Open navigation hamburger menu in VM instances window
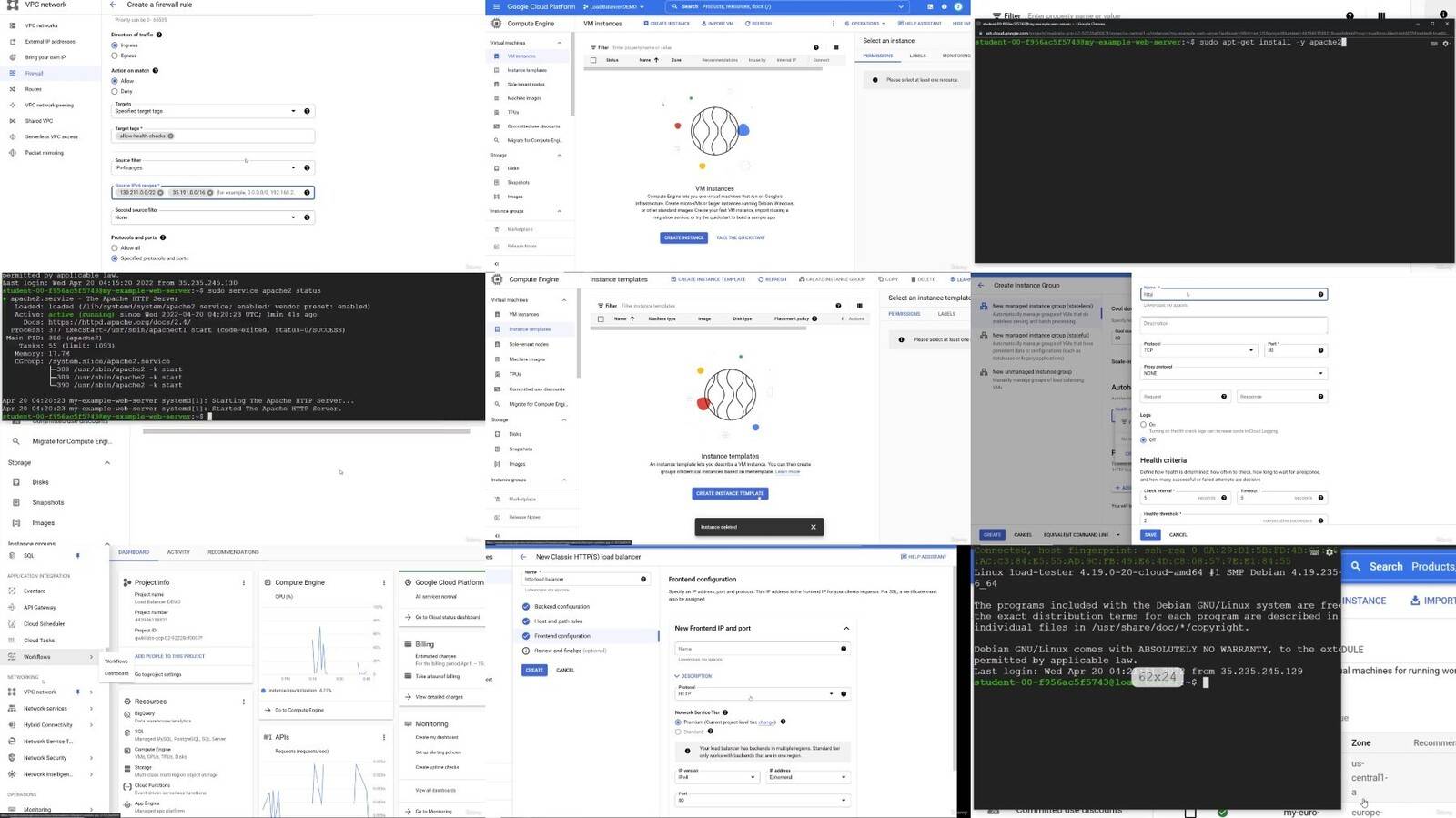This screenshot has height=818, width=1456. tap(496, 6)
